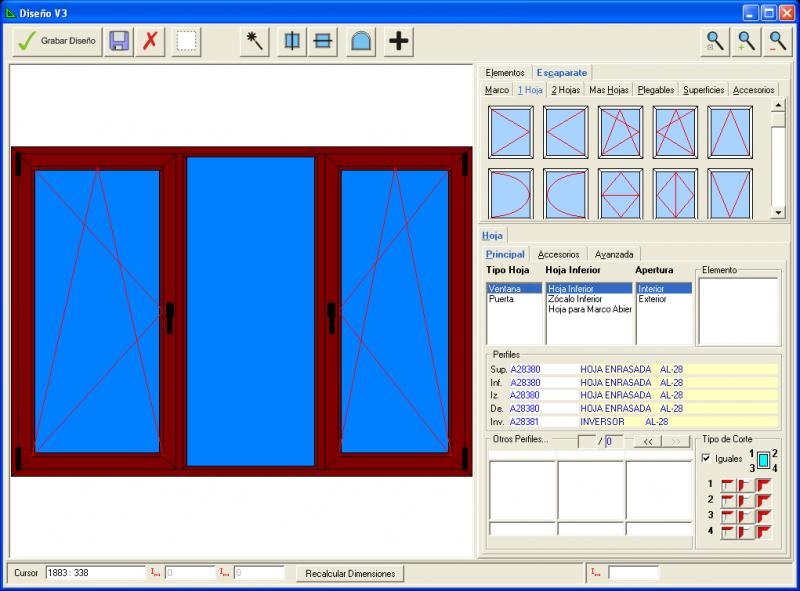Click the arch shape toolbar icon
Image resolution: width=800 pixels, height=591 pixels.
click(361, 41)
